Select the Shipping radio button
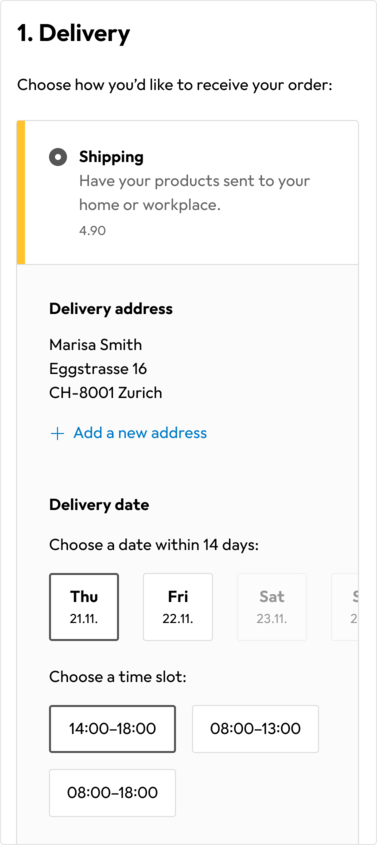The height and width of the screenshot is (845, 377). (x=58, y=157)
